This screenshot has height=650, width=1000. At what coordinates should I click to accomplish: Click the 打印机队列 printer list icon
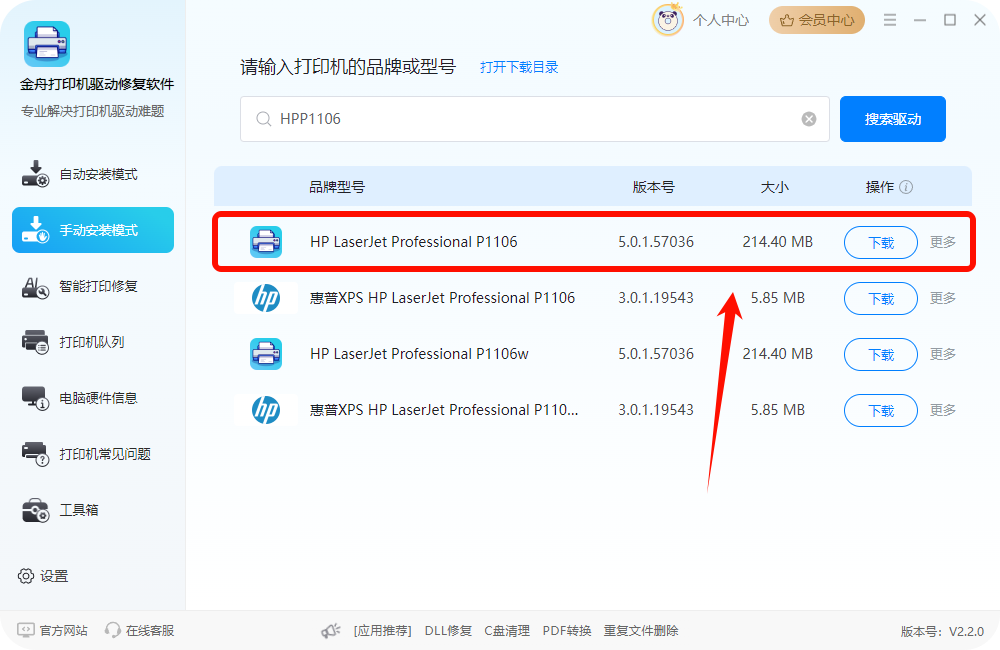[35, 343]
